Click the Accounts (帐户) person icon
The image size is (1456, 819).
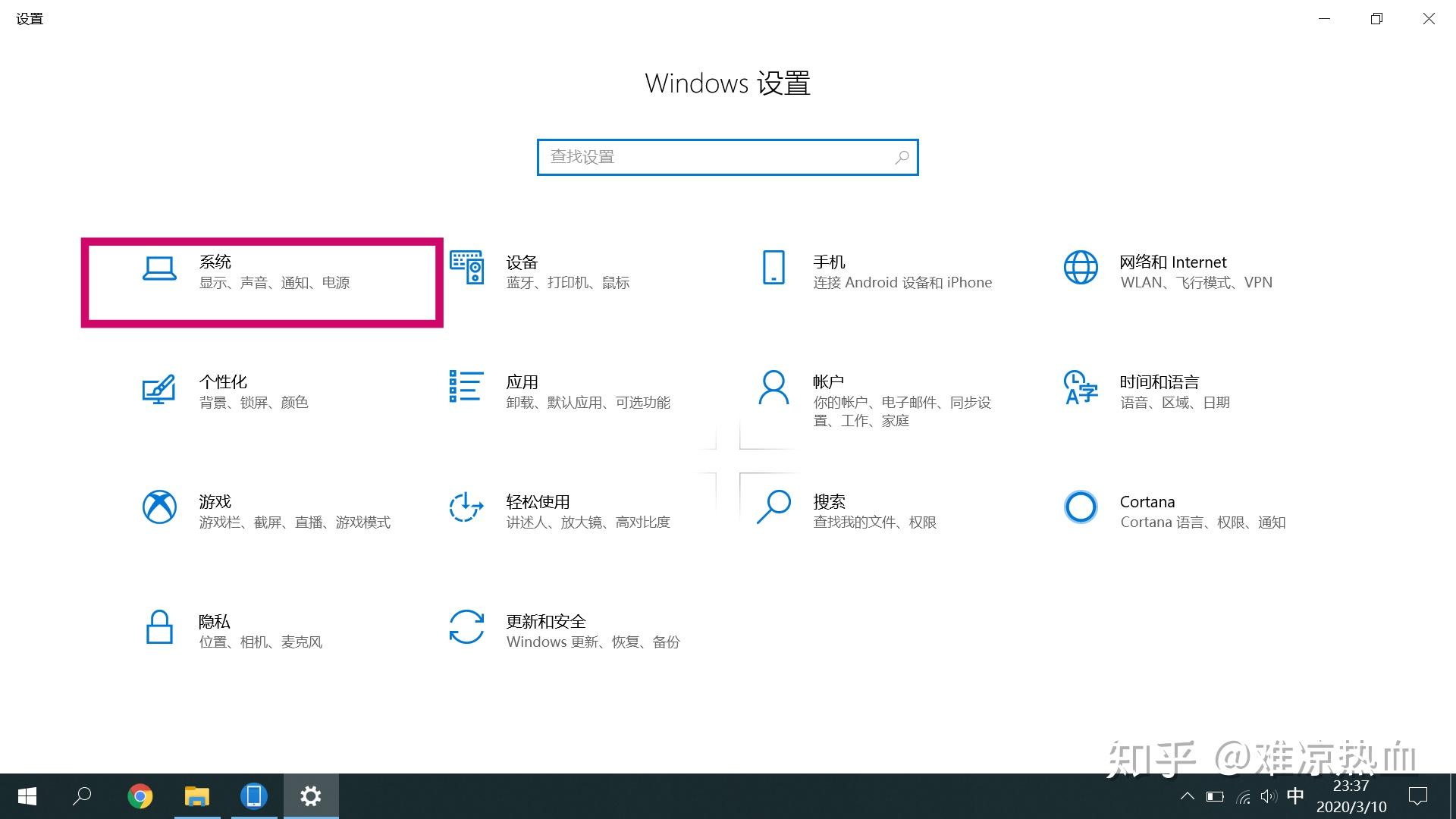pyautogui.click(x=773, y=388)
